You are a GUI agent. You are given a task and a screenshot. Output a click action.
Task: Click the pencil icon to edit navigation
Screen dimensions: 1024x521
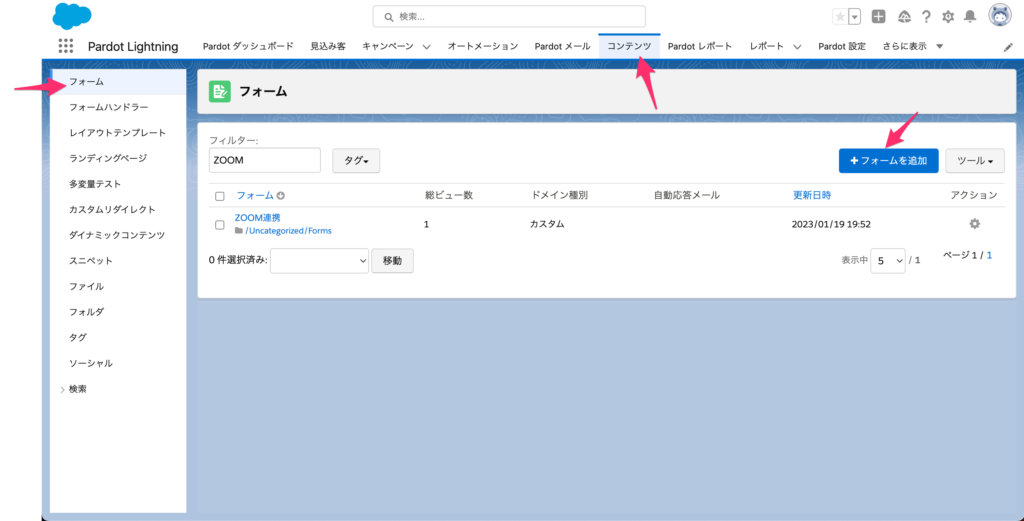pos(1008,47)
